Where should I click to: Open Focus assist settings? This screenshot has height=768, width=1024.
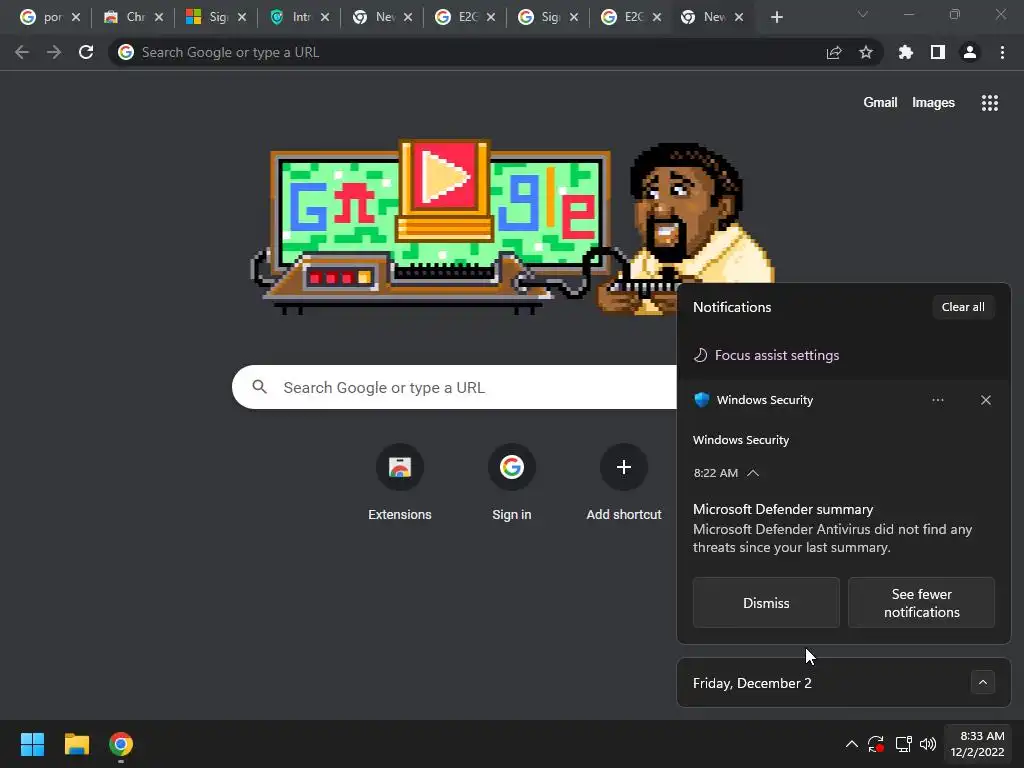[766, 355]
